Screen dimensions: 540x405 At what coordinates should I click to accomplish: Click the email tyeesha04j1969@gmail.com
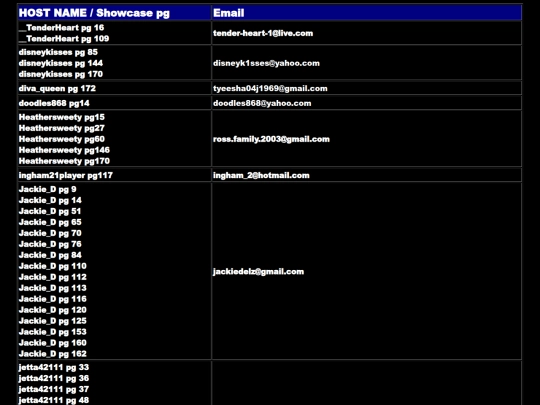coord(270,89)
